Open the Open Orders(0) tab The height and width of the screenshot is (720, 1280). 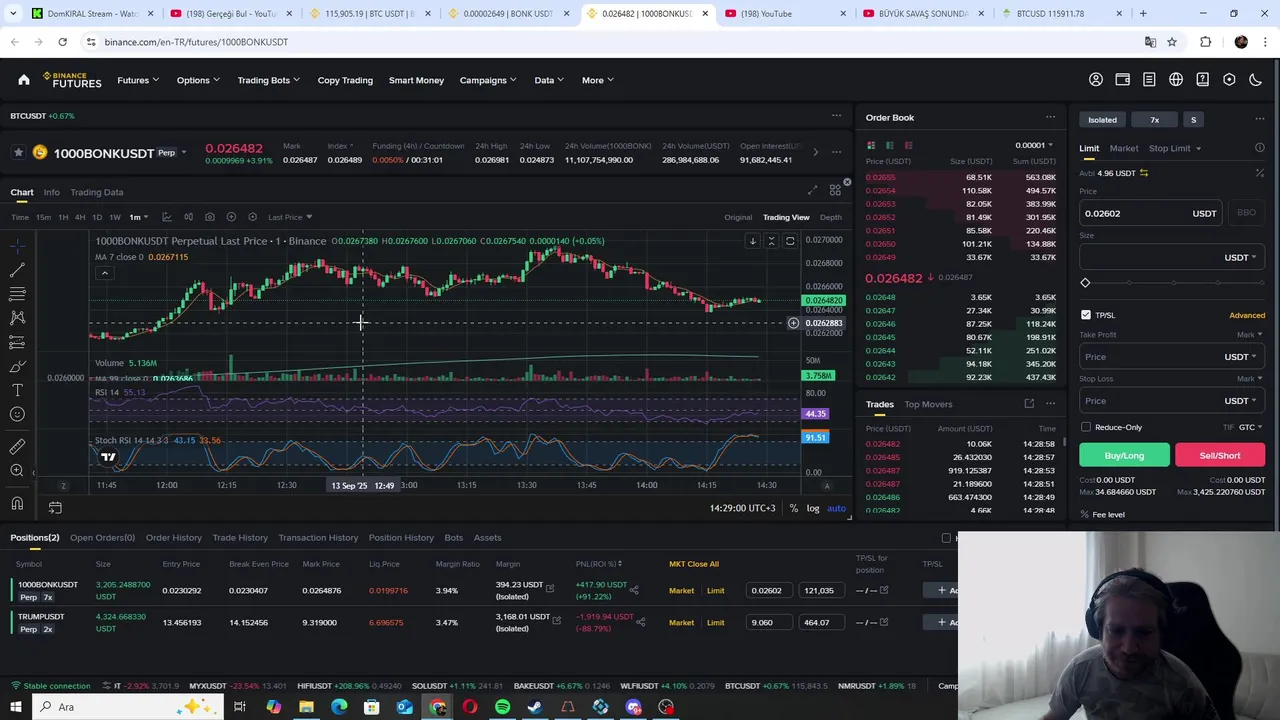click(x=102, y=537)
